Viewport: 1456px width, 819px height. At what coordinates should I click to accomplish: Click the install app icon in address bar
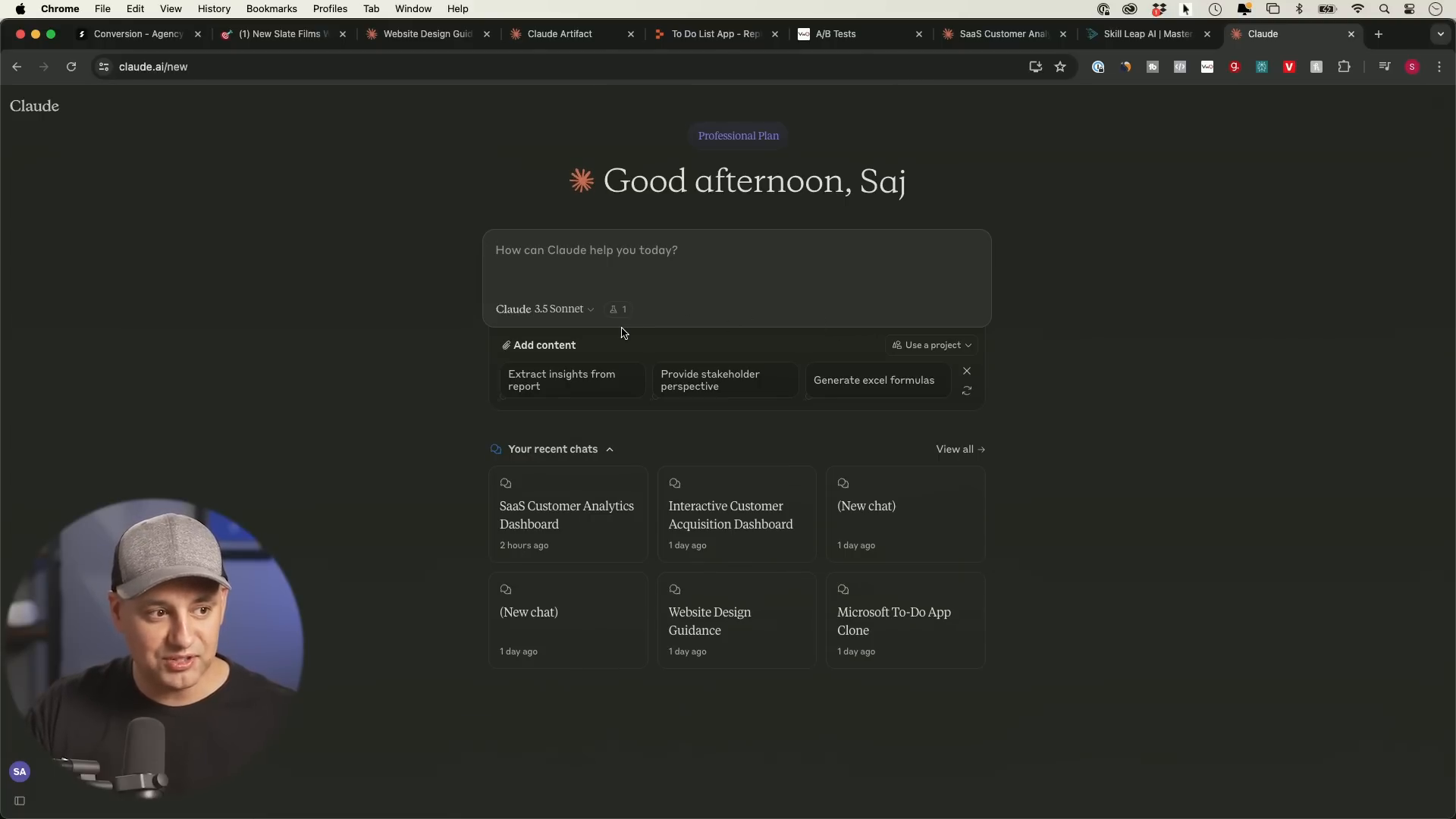[1035, 67]
